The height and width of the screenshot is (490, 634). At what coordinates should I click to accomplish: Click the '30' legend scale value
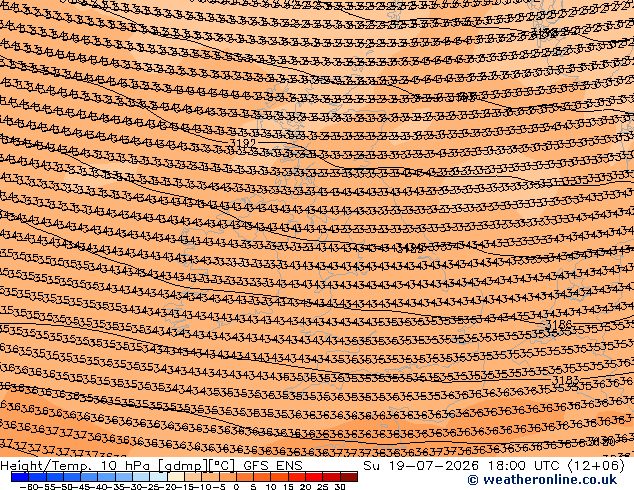coord(340,486)
